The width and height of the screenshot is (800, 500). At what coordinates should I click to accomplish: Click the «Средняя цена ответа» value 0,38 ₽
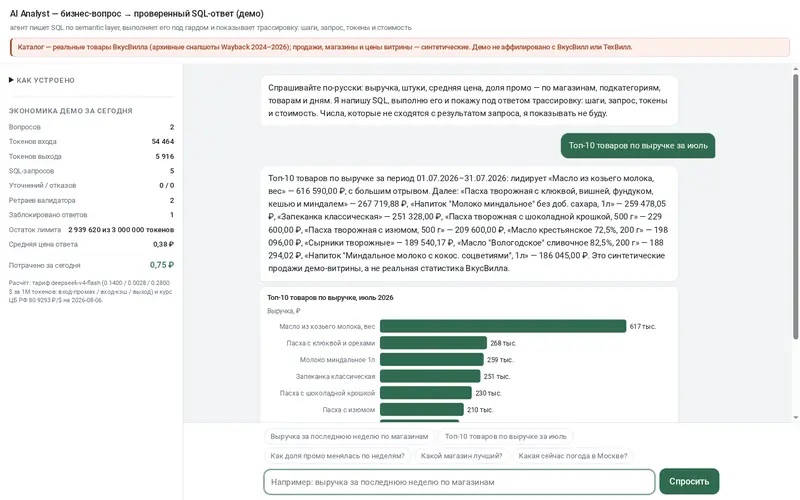point(164,244)
